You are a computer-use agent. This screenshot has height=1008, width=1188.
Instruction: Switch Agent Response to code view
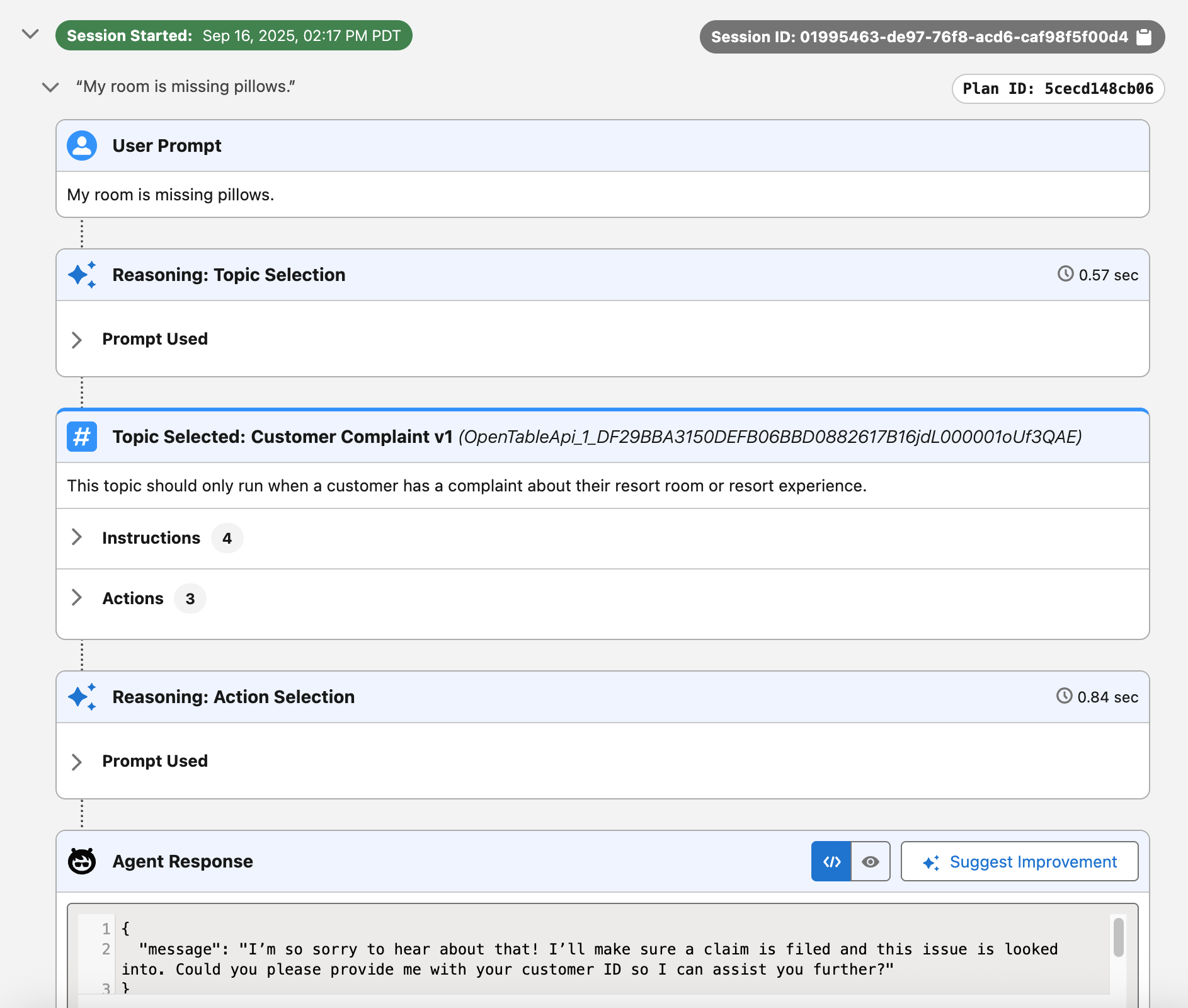click(831, 861)
